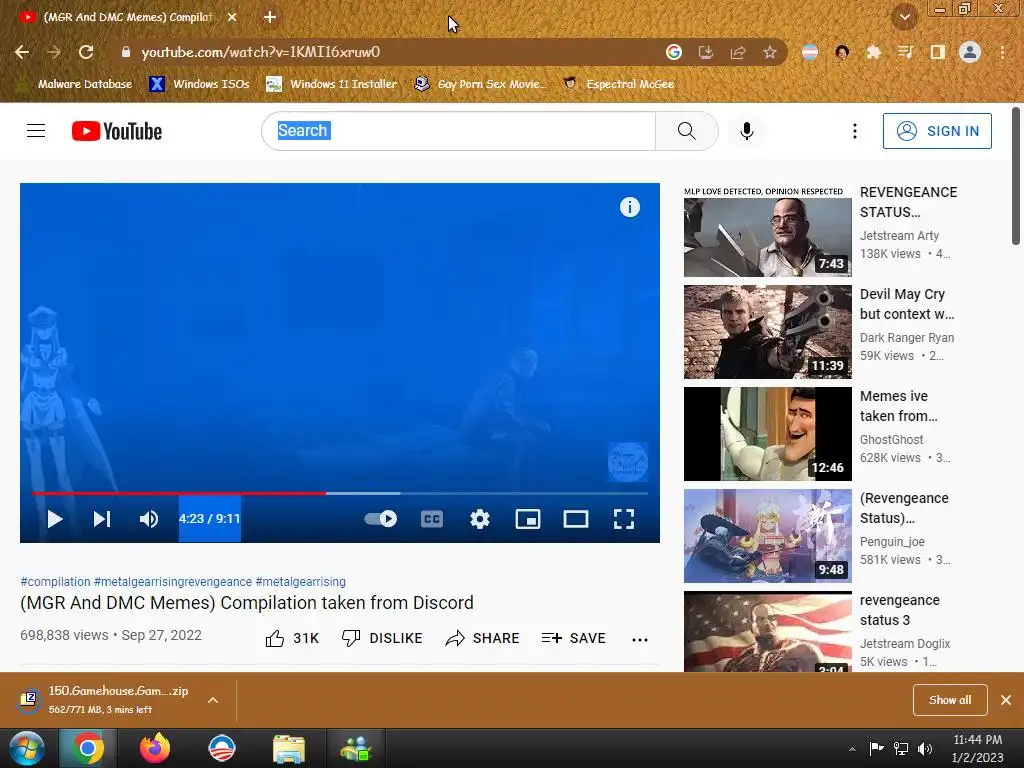Open volume control in system tray
The image size is (1024, 768).
pos(925,749)
